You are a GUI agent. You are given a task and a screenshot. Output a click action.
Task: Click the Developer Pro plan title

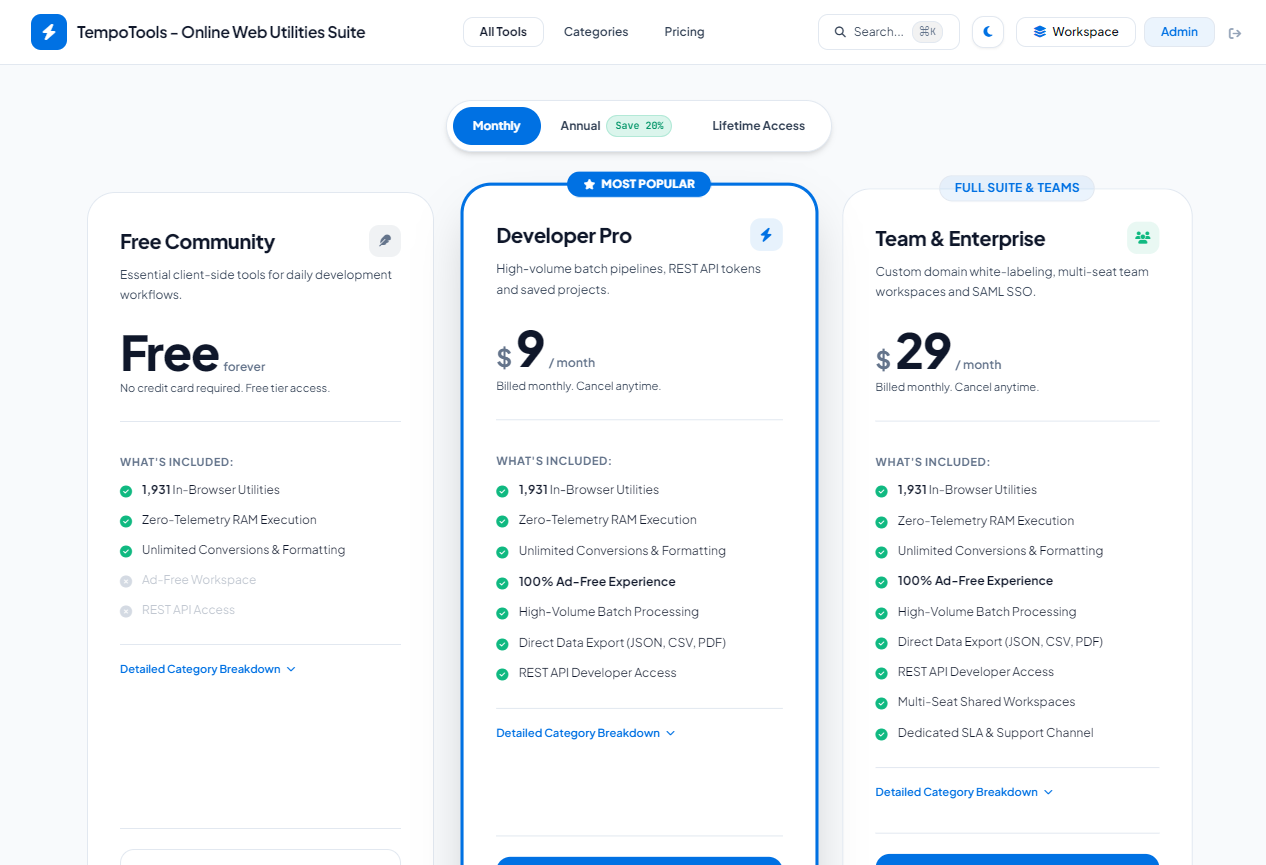pos(564,236)
